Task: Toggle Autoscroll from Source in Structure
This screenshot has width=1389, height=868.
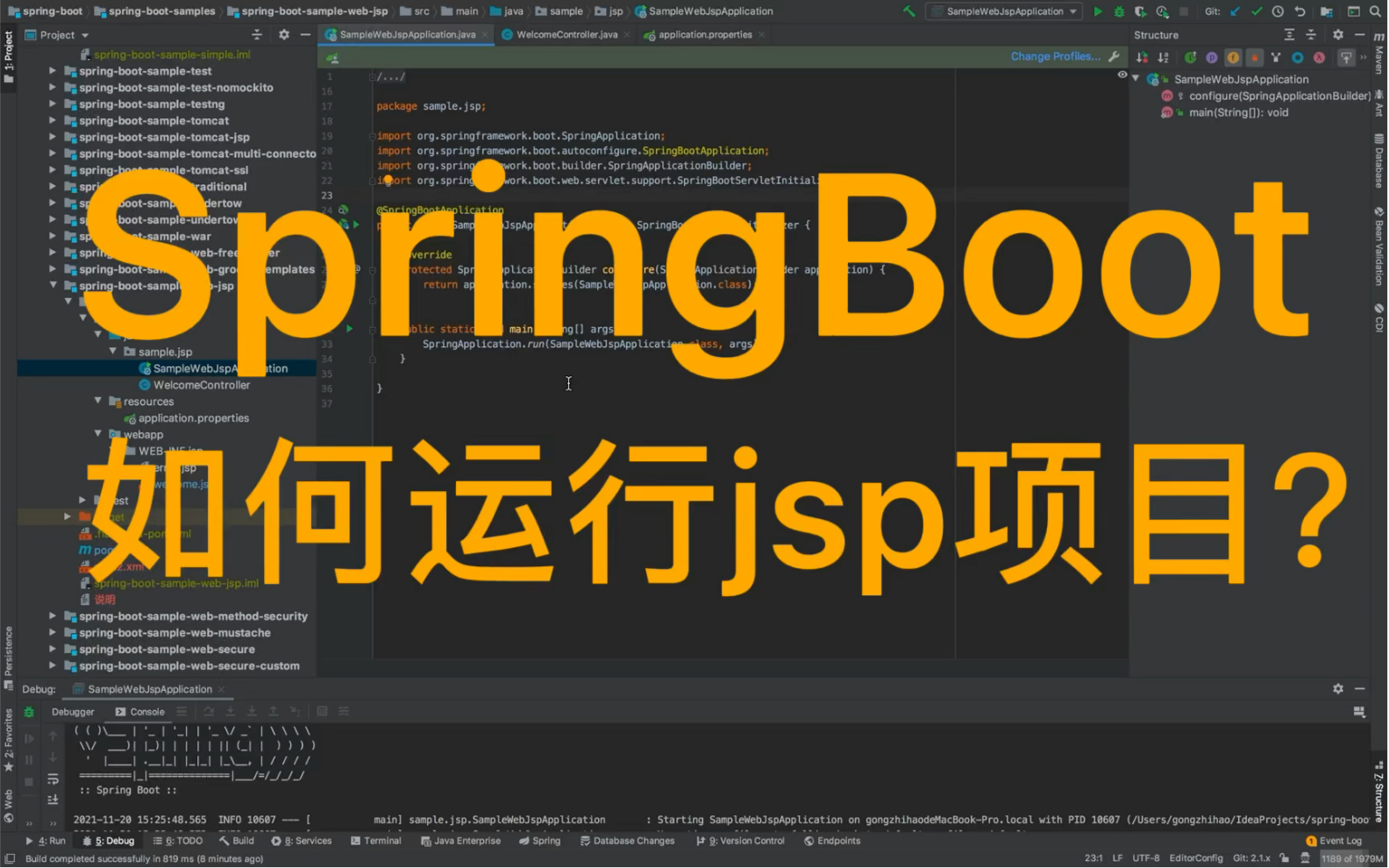Action: tap(1346, 57)
